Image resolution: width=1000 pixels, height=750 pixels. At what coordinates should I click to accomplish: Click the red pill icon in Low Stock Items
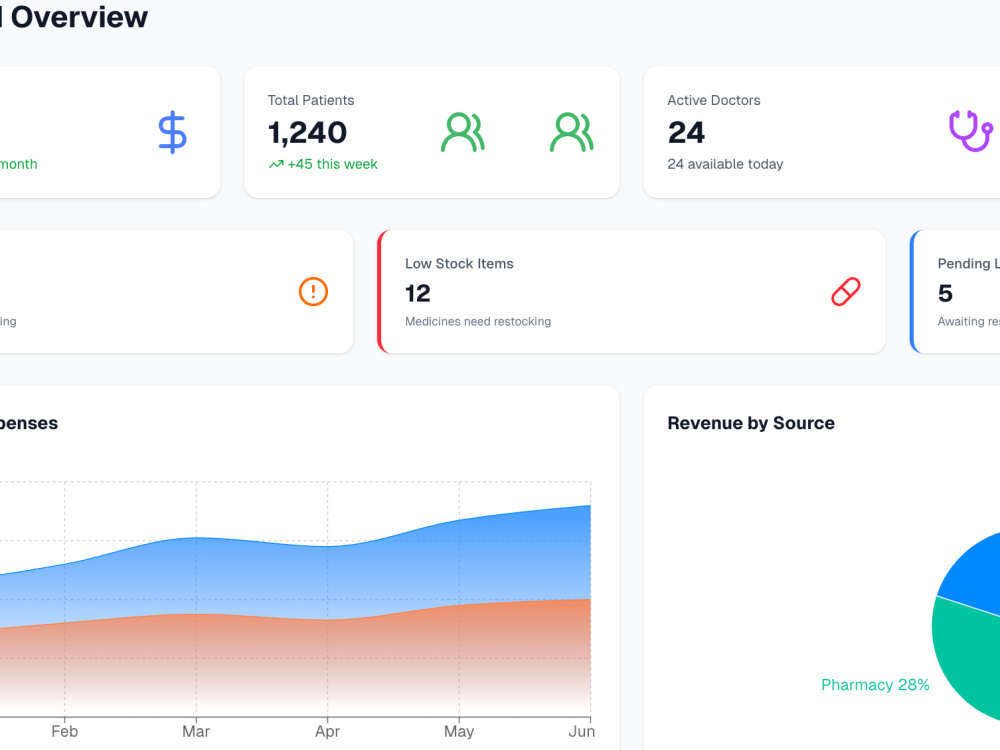pos(846,291)
